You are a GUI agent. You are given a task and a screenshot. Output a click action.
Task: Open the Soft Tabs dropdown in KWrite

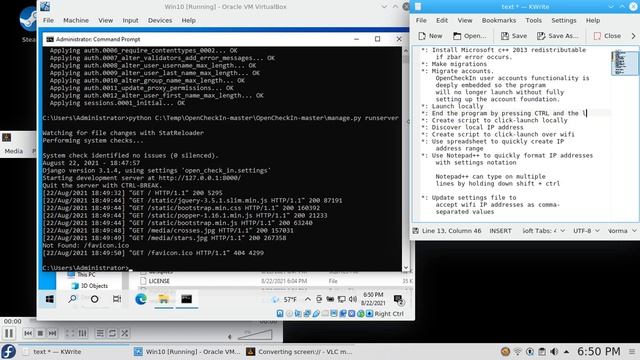pos(543,231)
